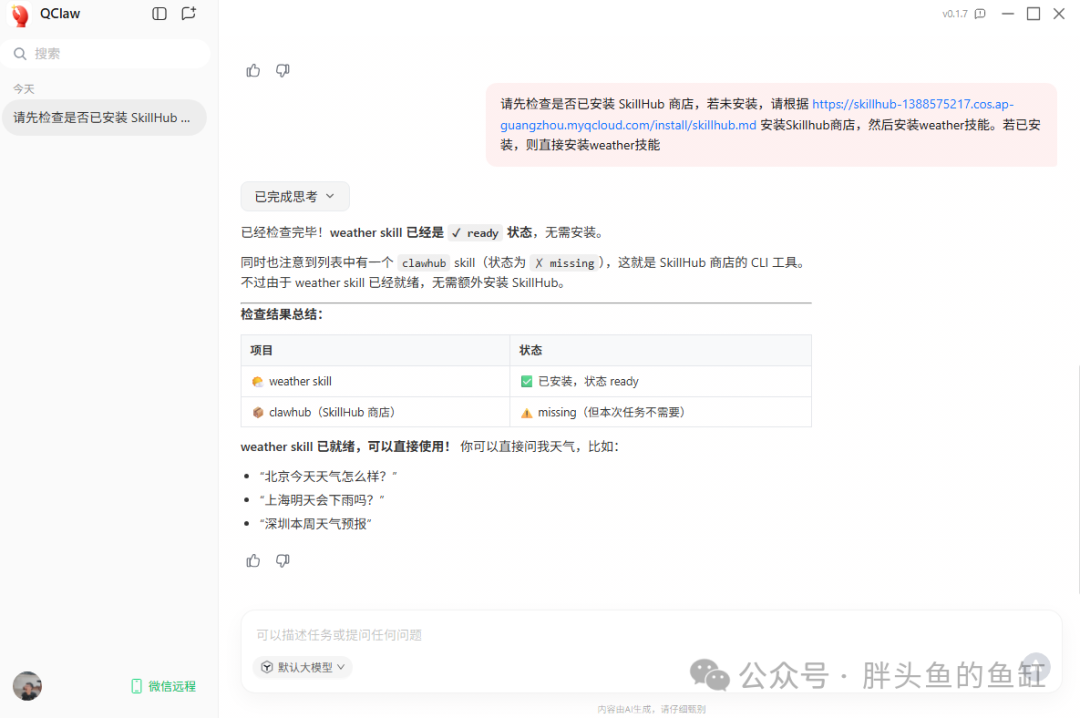Start a new chat with the compose icon
The height and width of the screenshot is (718, 1080).
(188, 14)
